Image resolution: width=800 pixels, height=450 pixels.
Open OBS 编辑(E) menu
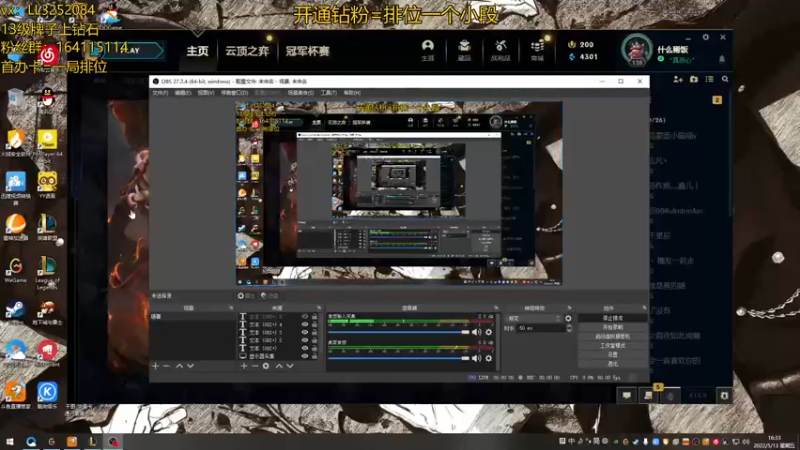click(183, 93)
